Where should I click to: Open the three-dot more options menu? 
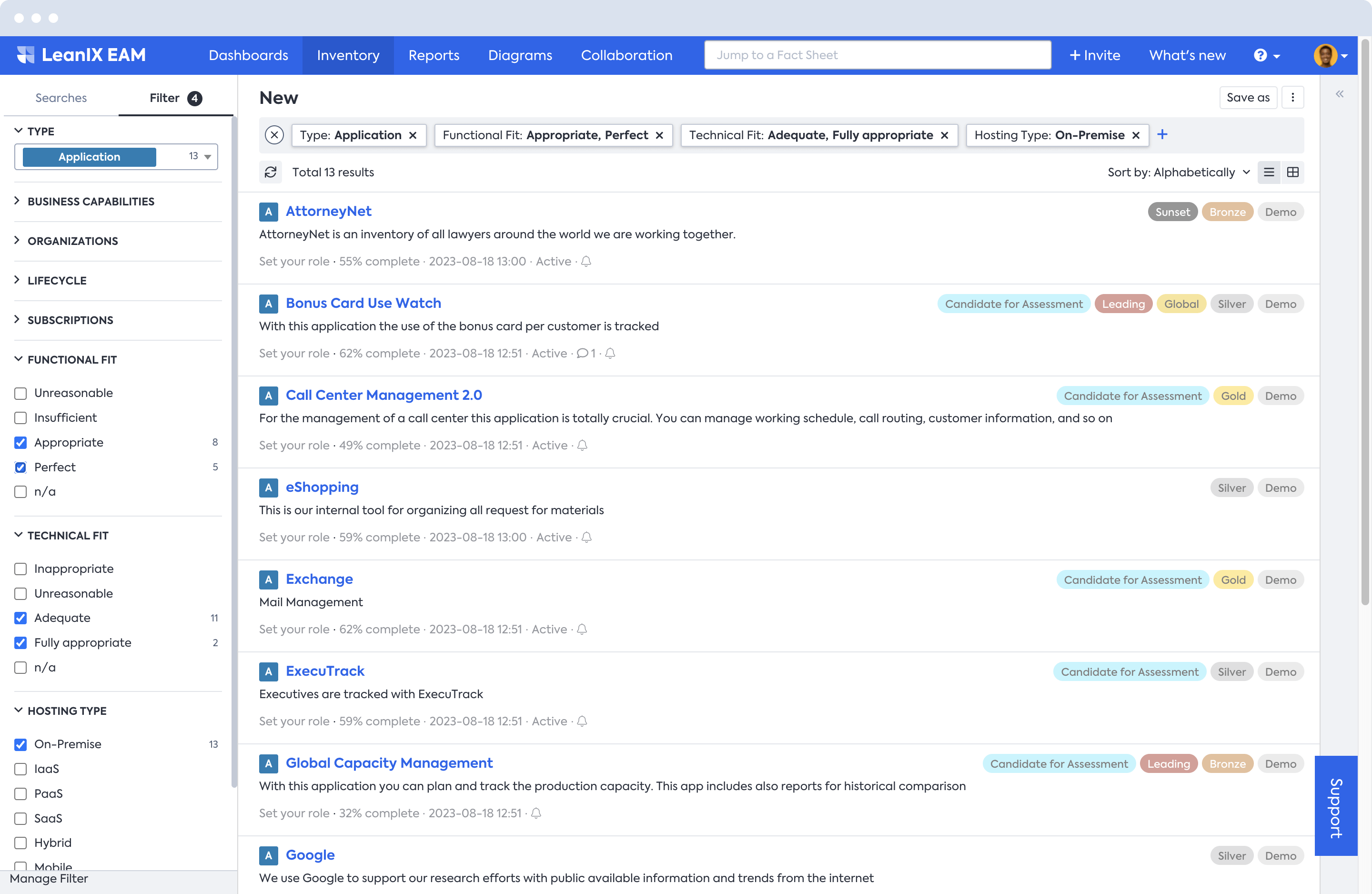(x=1292, y=98)
